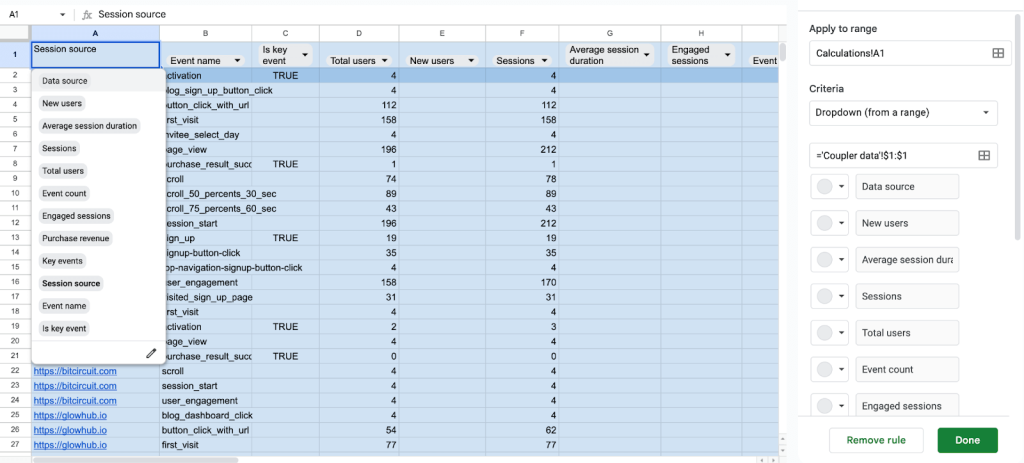This screenshot has width=1024, height=463.
Task: Choose Sessions from the dropdown list
Action: (x=59, y=148)
